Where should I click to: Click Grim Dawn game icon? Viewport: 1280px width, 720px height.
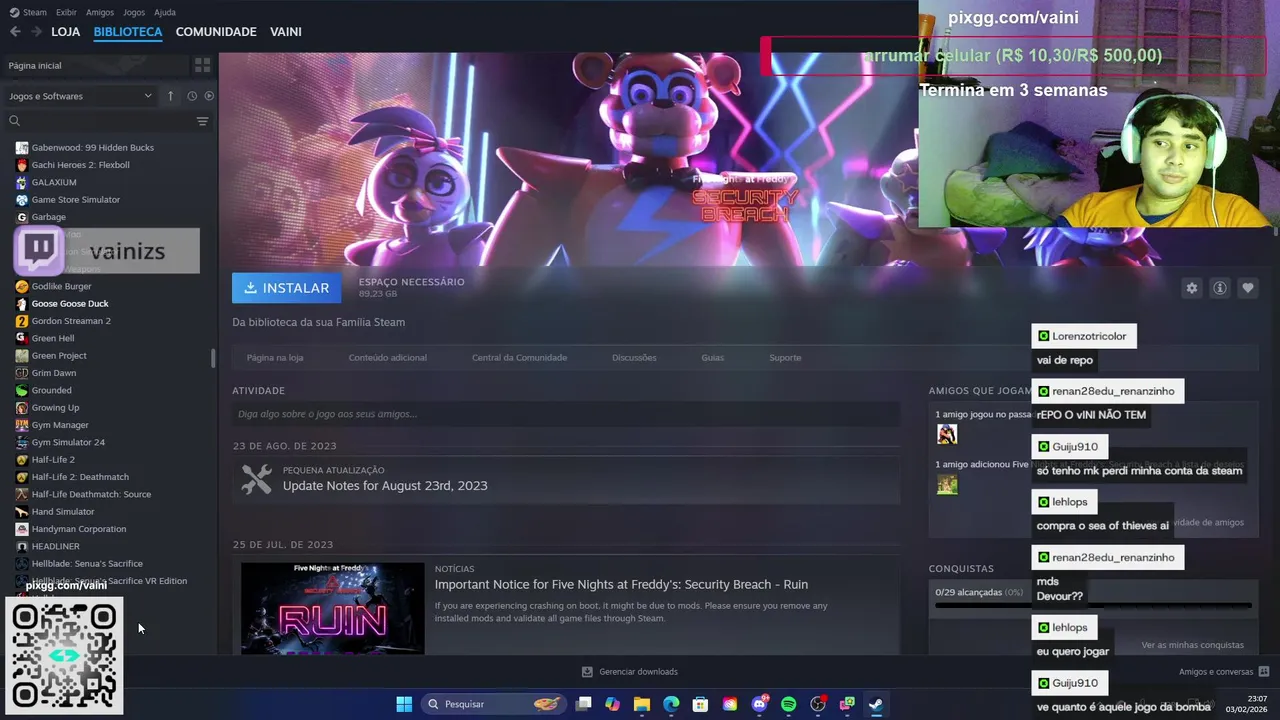click(x=22, y=373)
